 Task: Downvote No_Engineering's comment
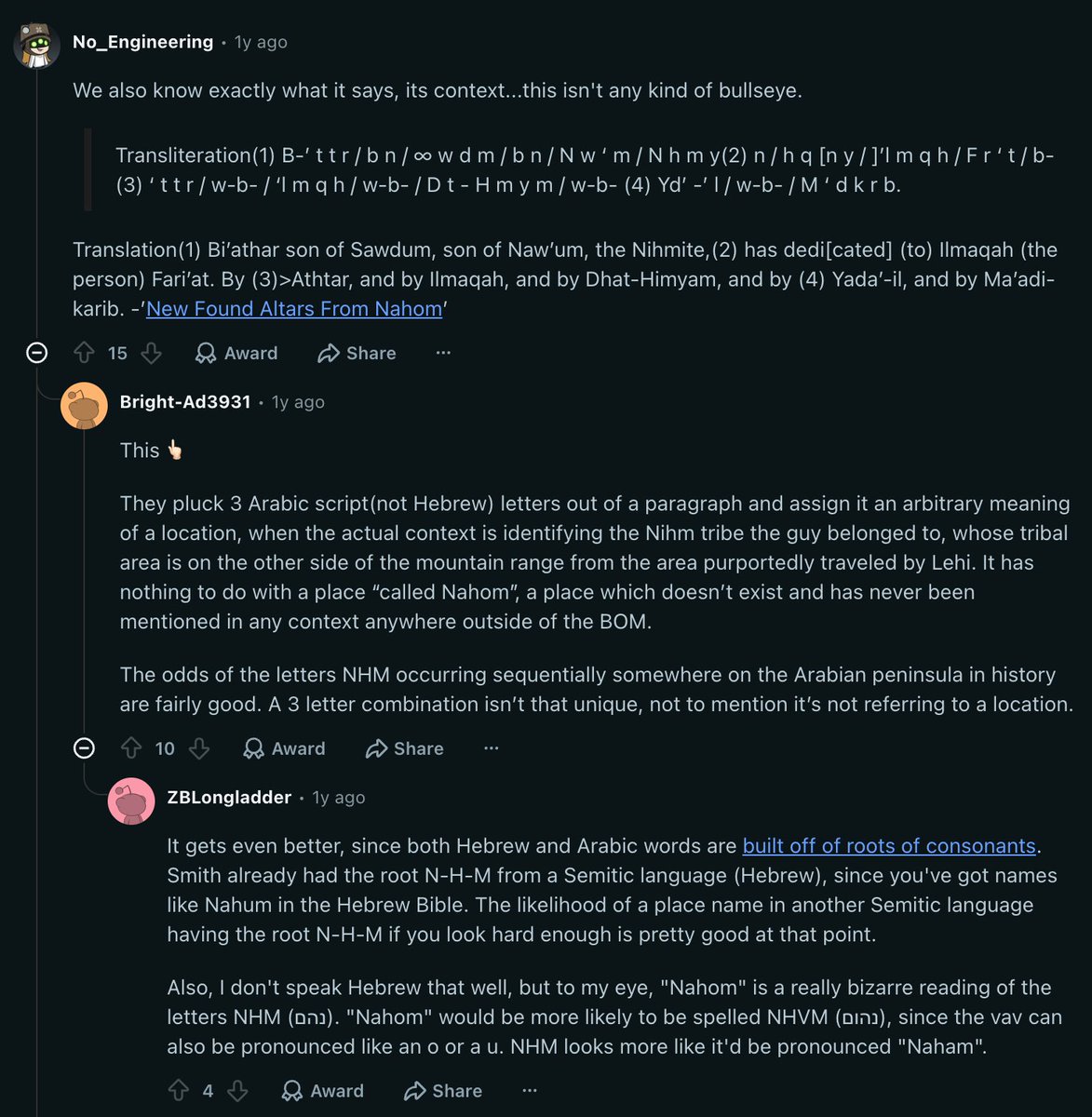click(151, 353)
